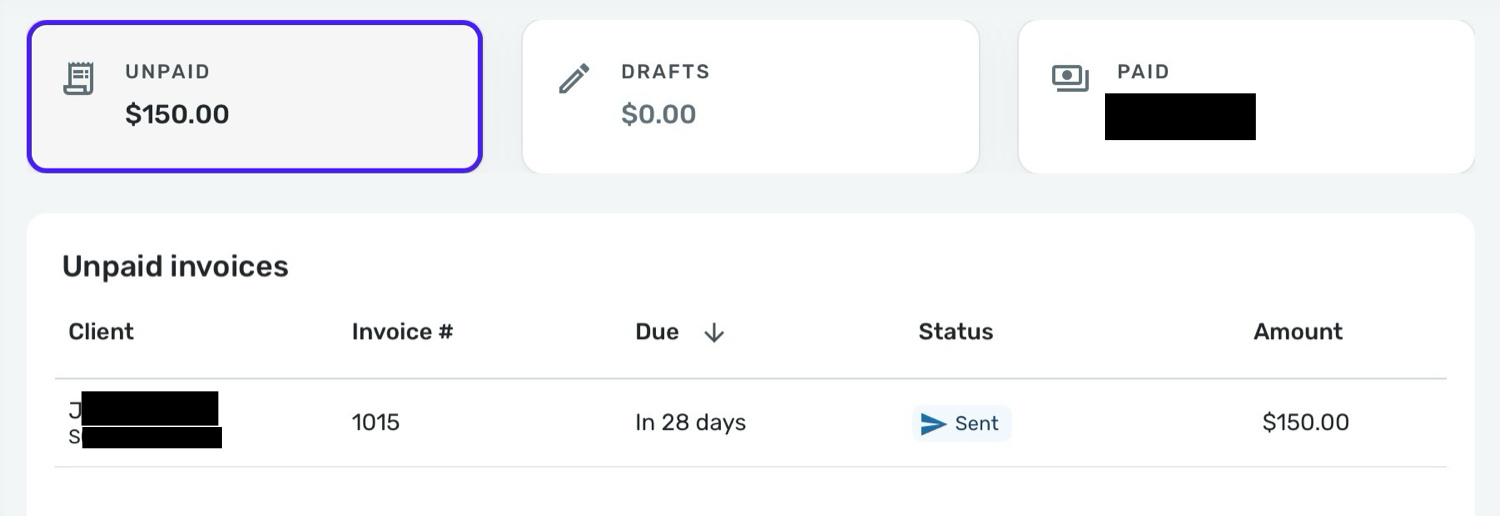Switch to the DRAFTS tab label
1500x517 pixels.
click(x=665, y=72)
